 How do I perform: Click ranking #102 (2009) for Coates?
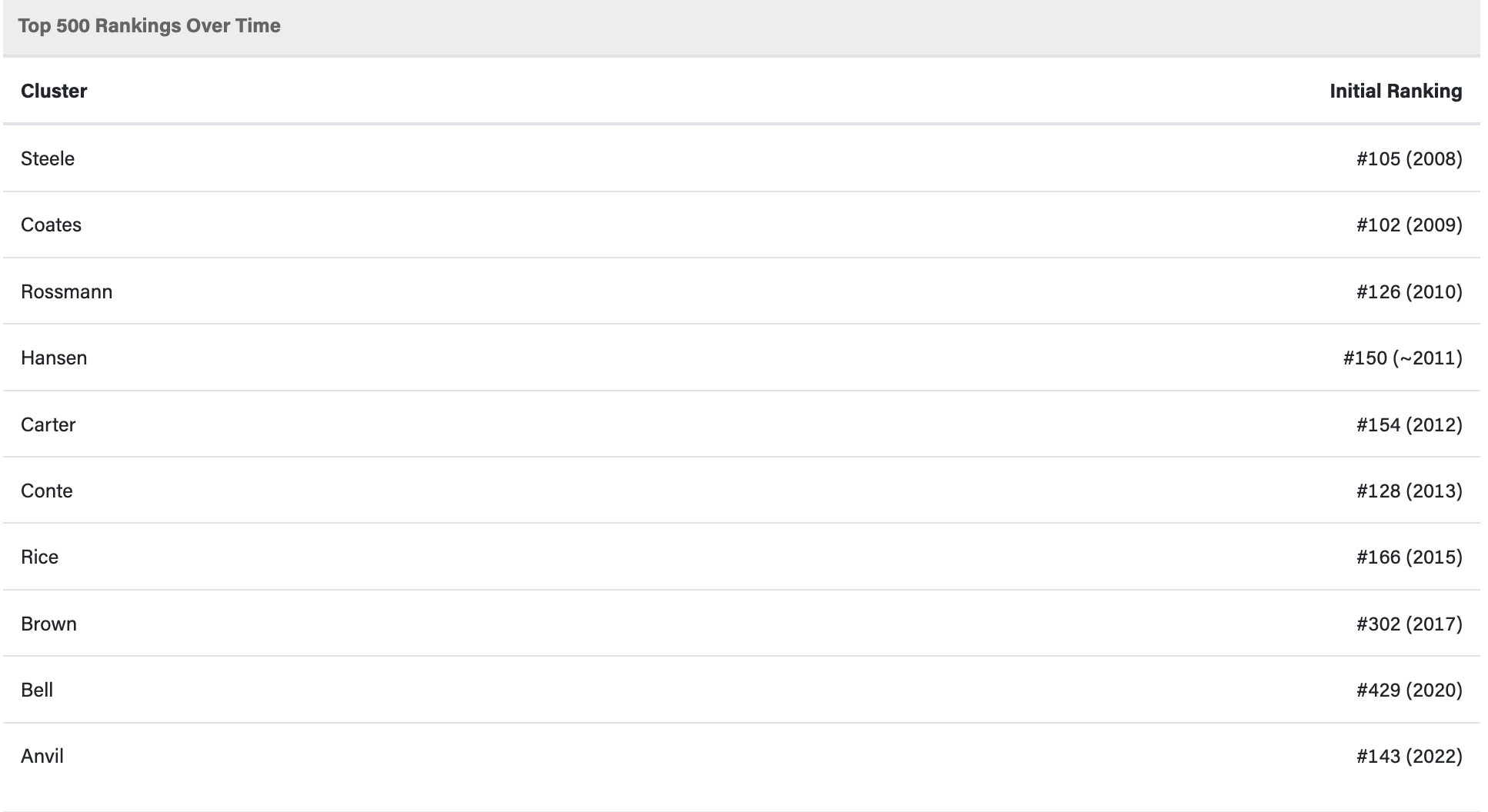[1409, 225]
